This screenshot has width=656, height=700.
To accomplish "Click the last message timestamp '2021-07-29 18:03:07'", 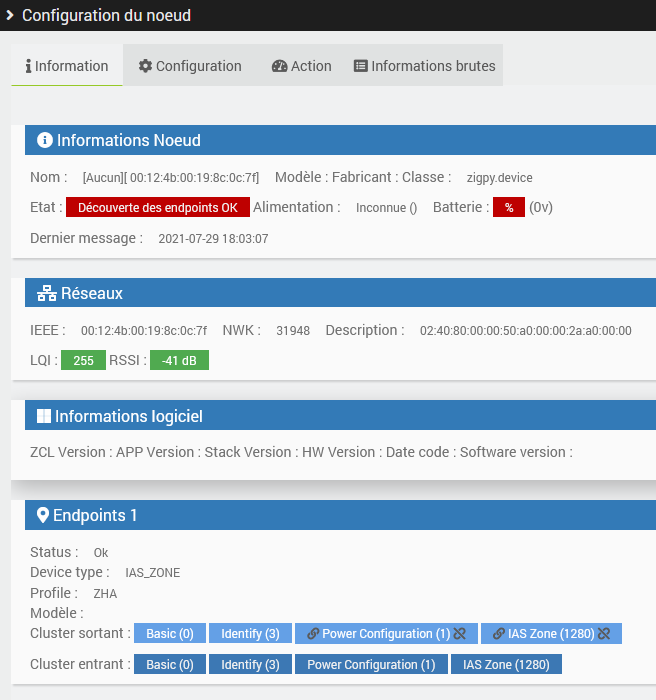I will pos(213,239).
